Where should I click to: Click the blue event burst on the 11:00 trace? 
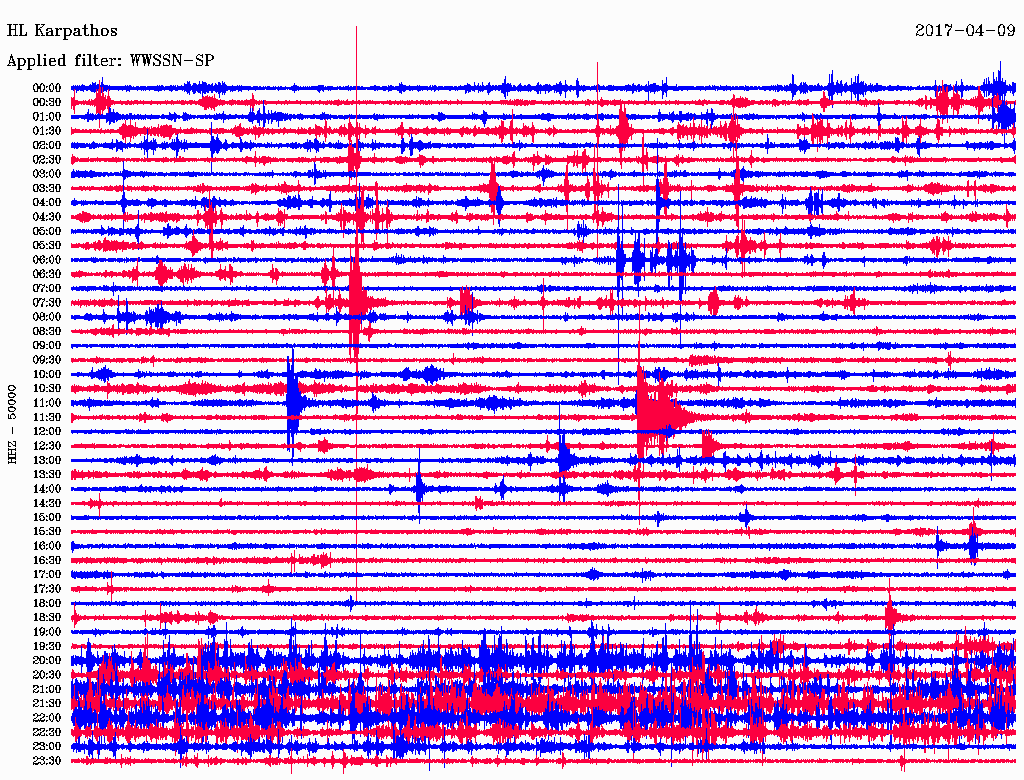tap(294, 402)
